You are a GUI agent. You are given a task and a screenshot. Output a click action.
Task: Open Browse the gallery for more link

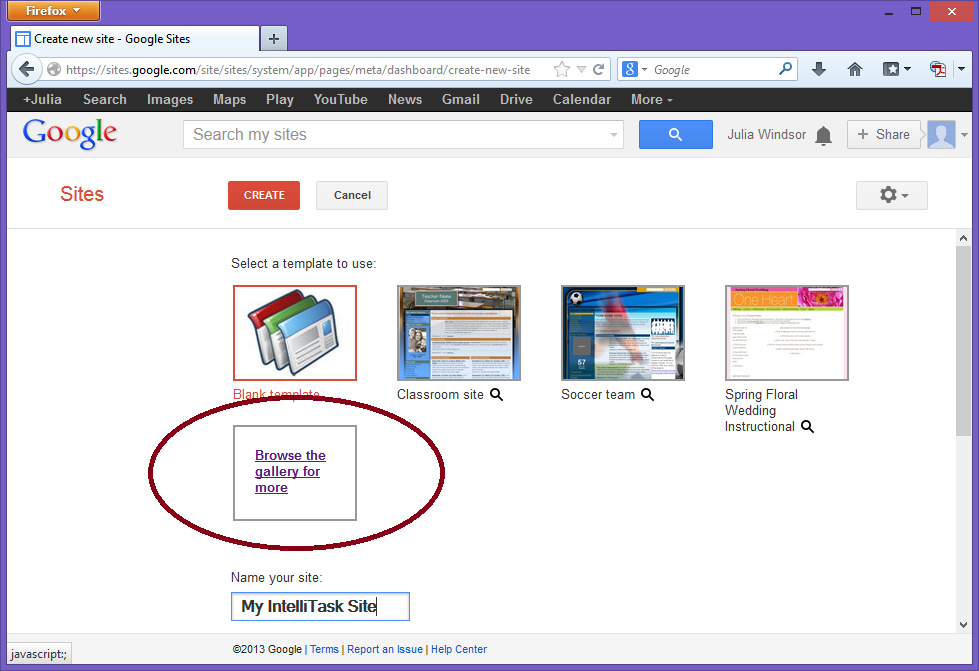pos(290,471)
